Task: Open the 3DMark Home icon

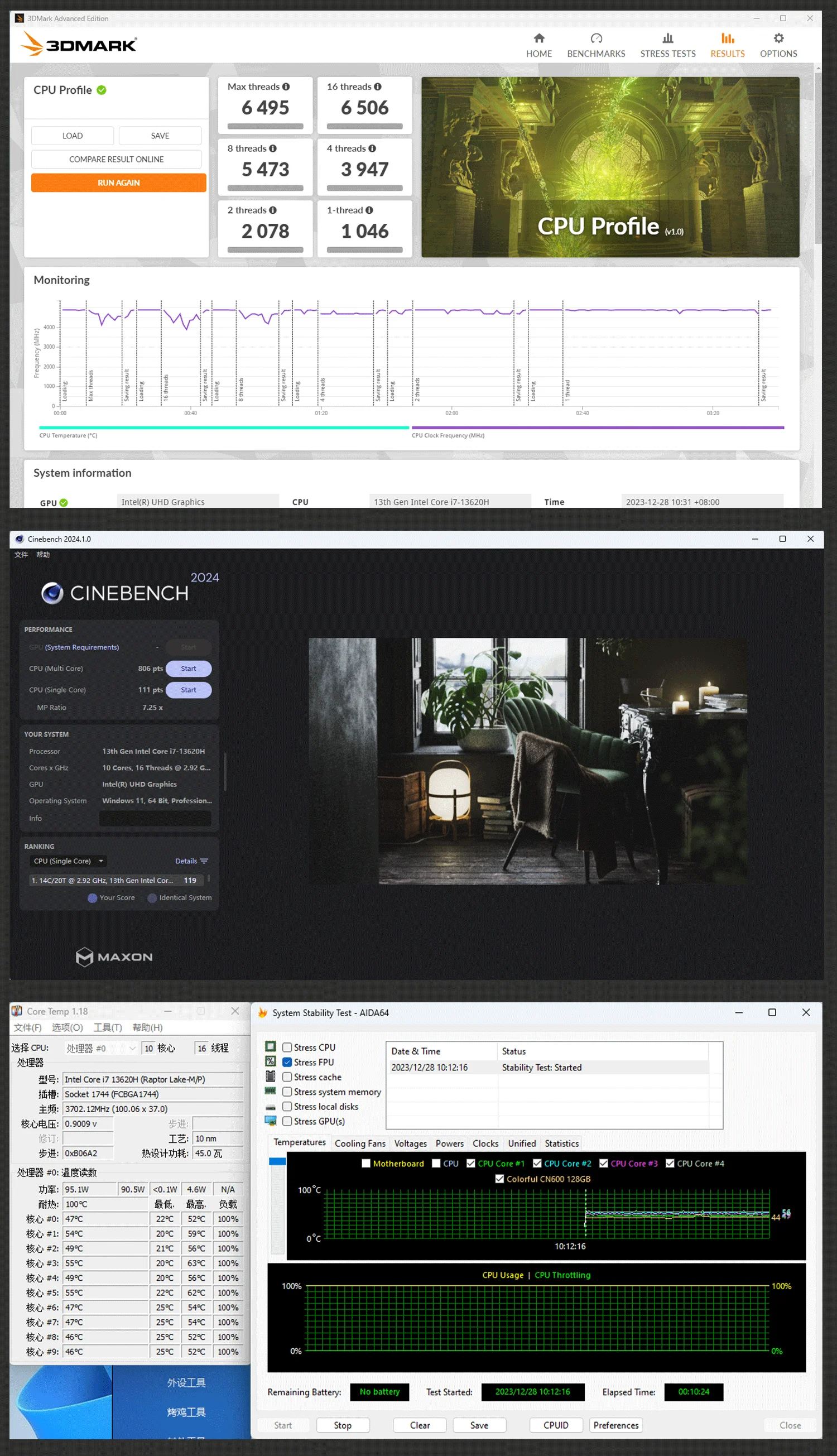Action: [538, 39]
